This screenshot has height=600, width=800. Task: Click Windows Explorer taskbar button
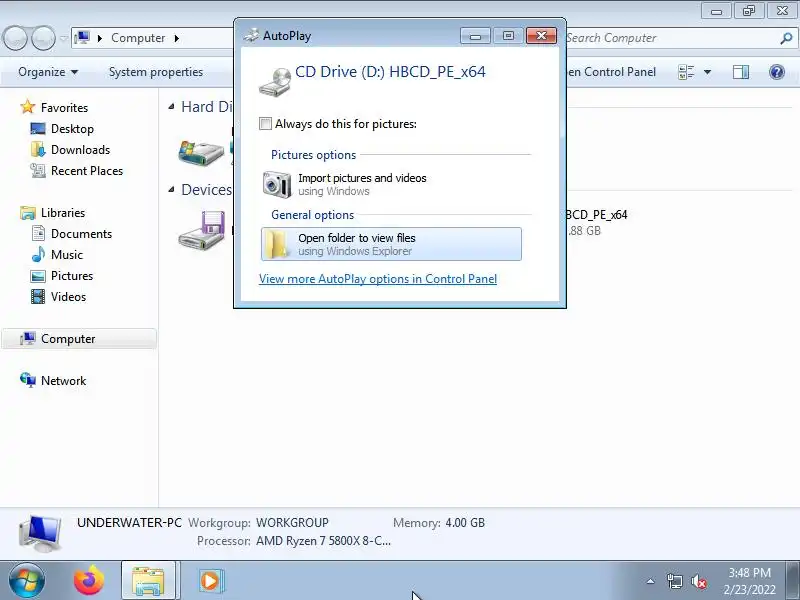coord(148,580)
